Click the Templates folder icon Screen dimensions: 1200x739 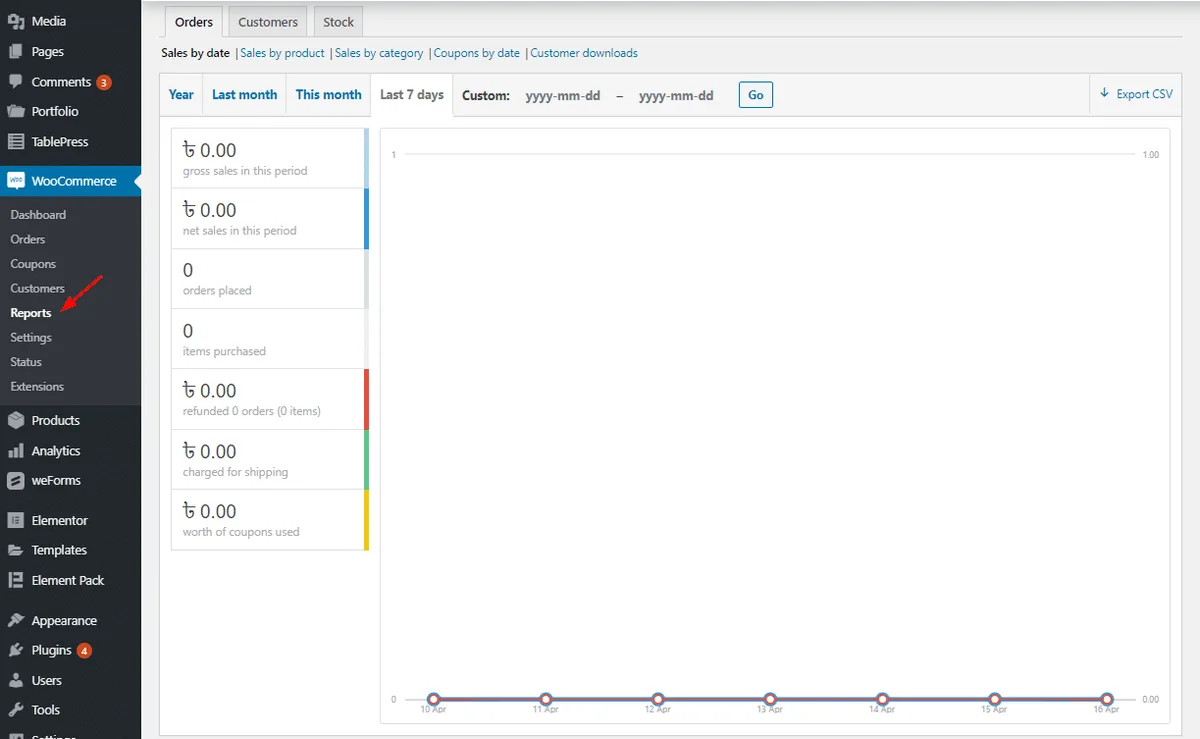[16, 550]
